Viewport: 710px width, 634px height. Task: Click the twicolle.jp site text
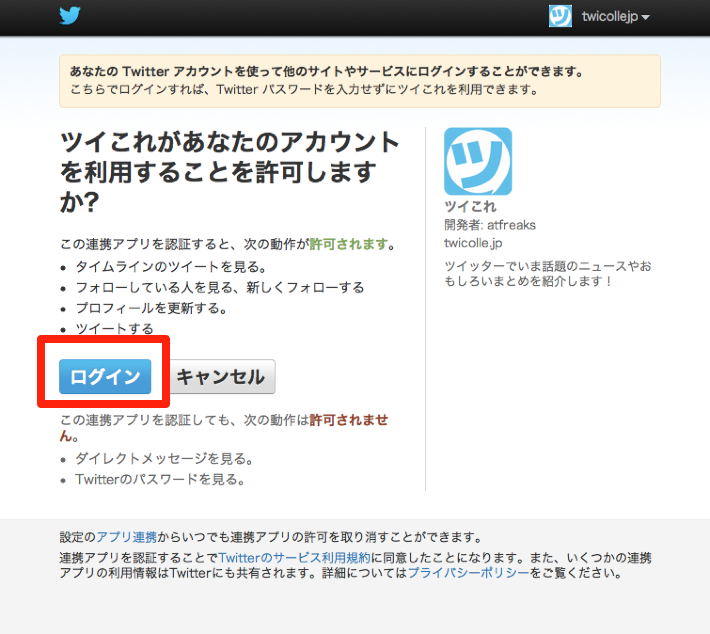(x=473, y=243)
